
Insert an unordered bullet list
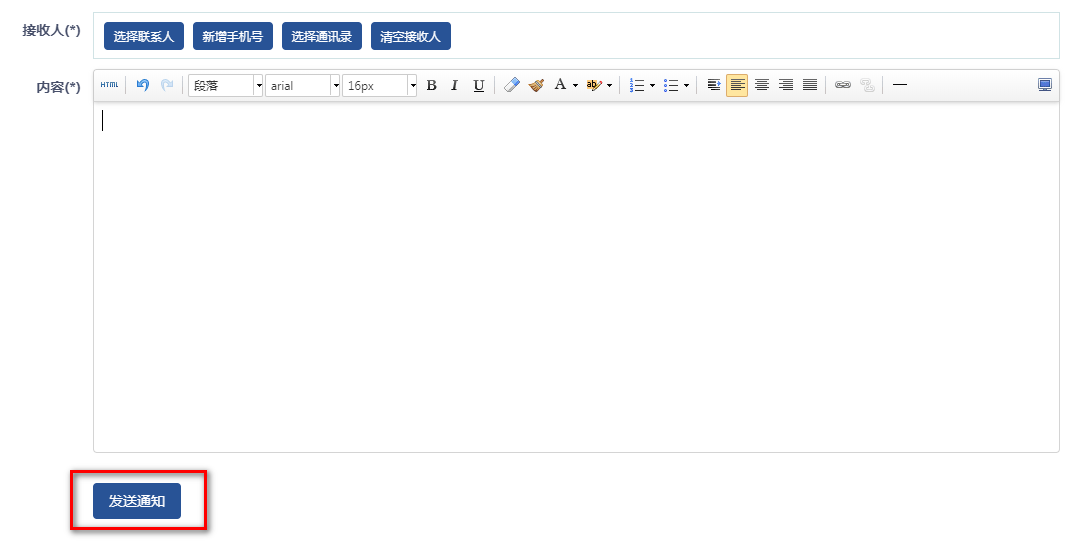pyautogui.click(x=671, y=85)
